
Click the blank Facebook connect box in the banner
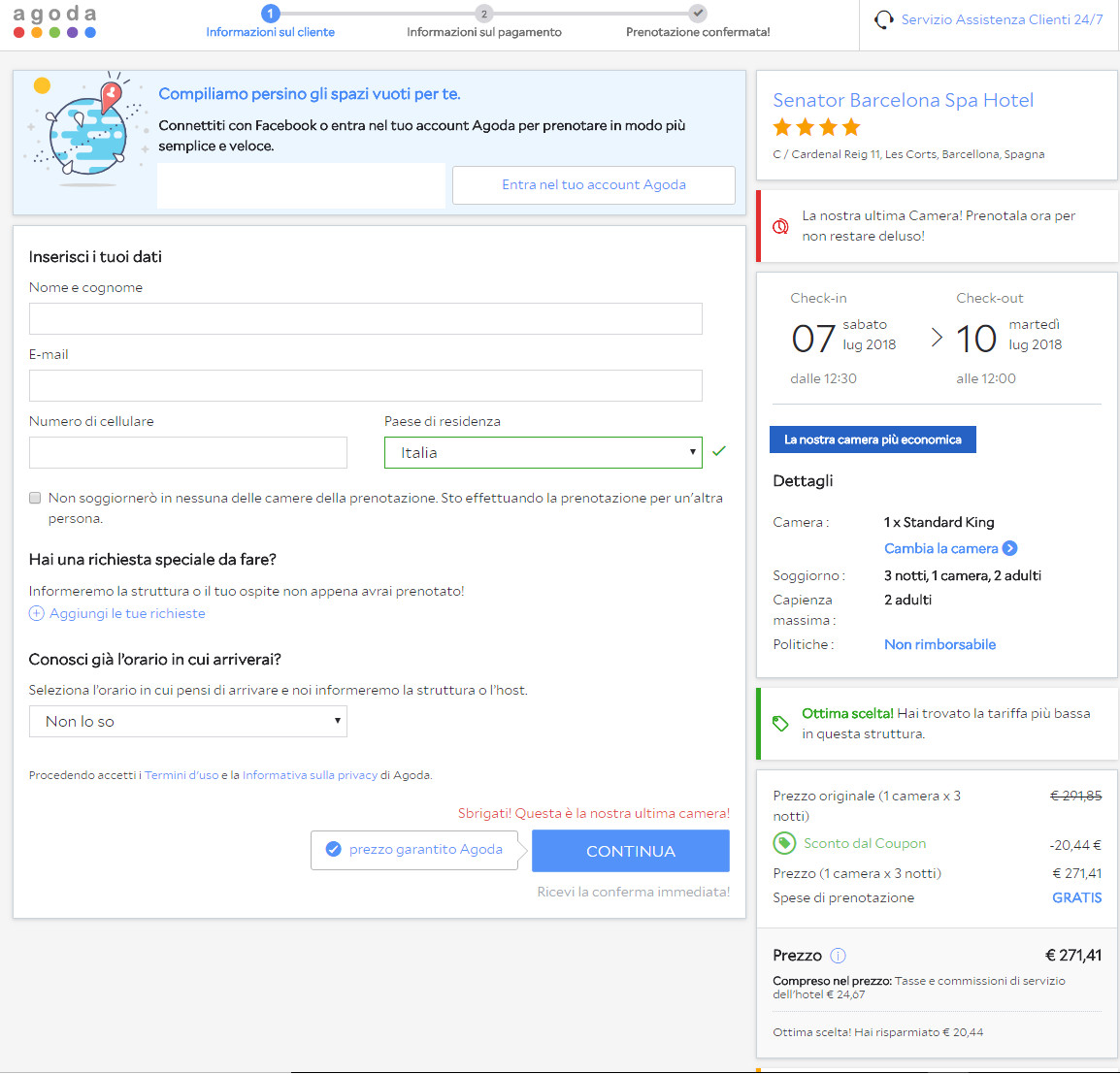coord(302,185)
